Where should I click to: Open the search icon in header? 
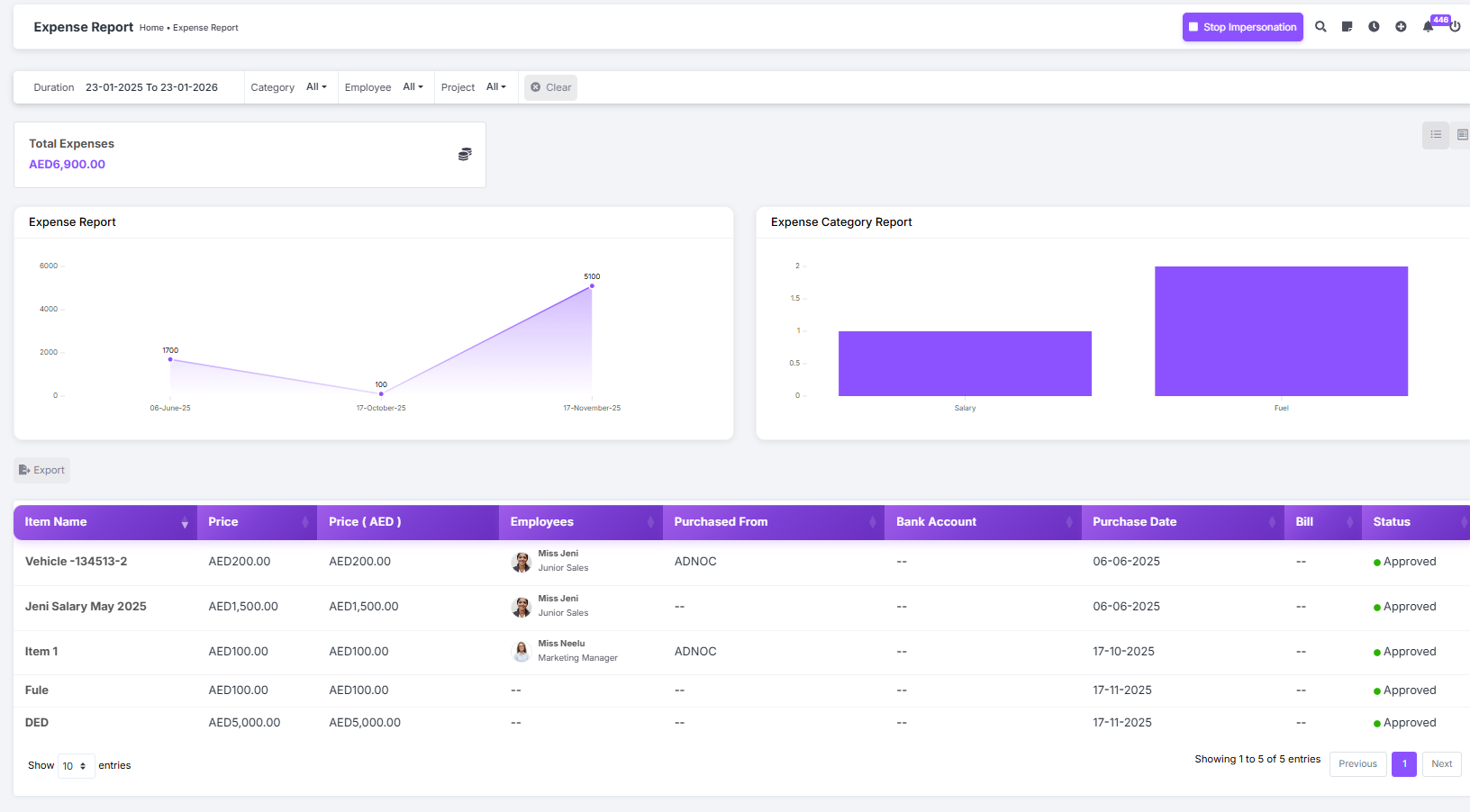coord(1320,27)
